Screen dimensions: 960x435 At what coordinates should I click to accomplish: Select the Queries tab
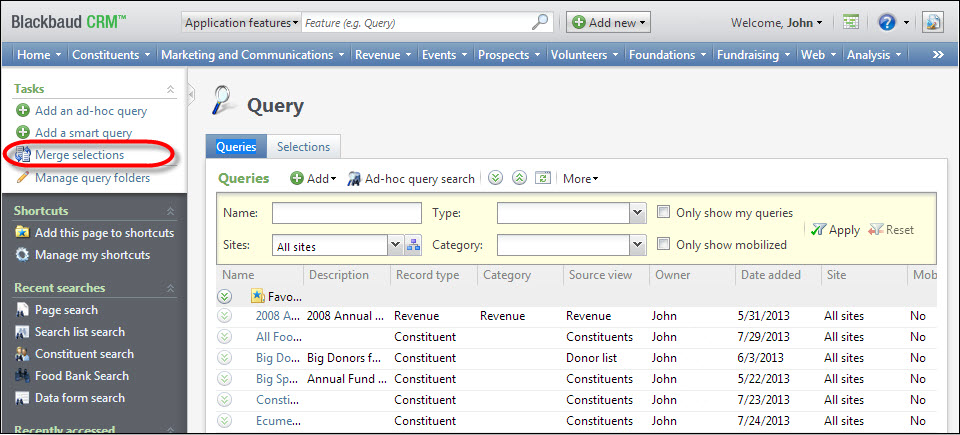click(x=236, y=147)
